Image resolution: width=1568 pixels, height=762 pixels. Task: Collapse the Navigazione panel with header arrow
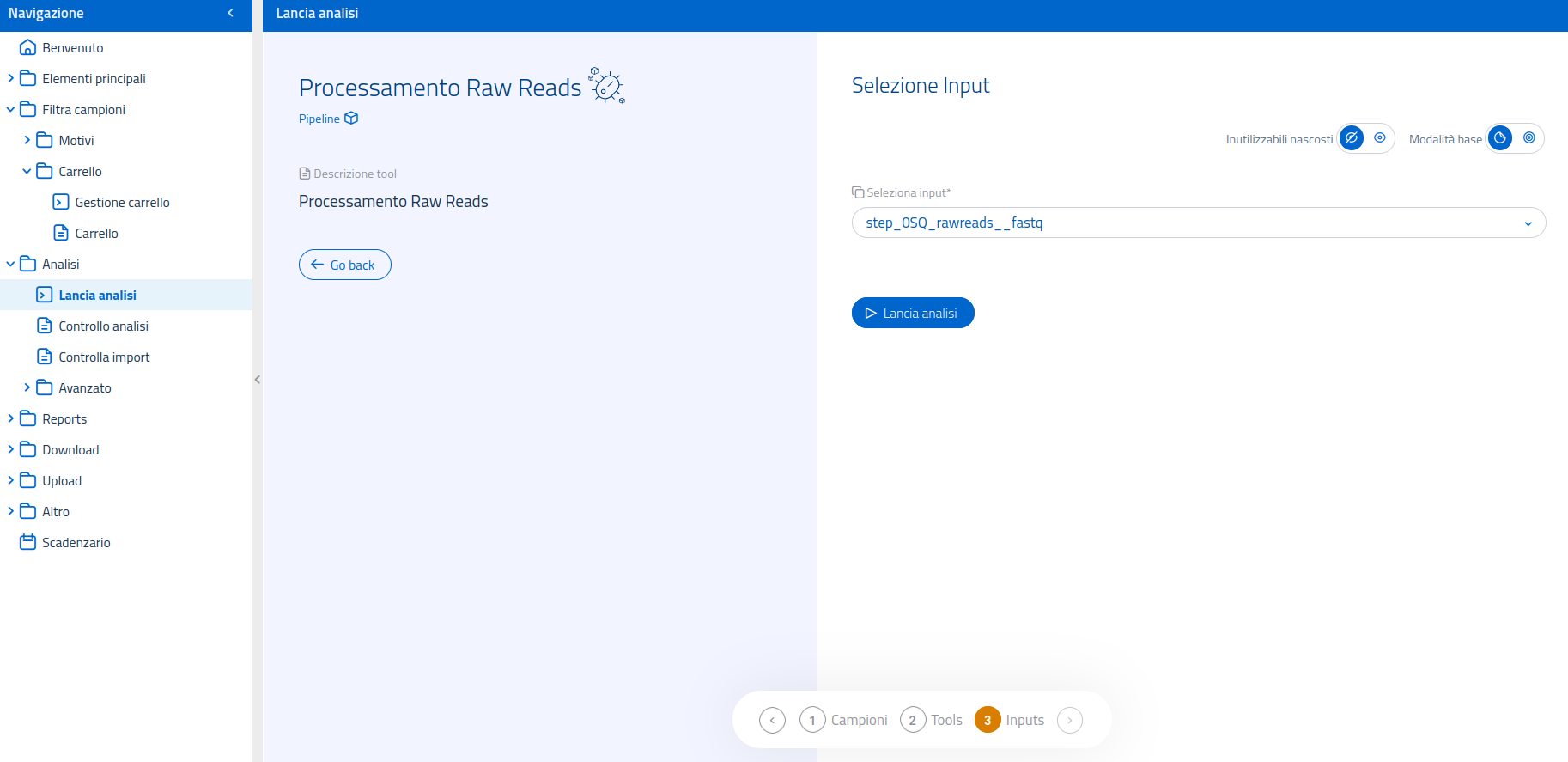click(x=230, y=13)
